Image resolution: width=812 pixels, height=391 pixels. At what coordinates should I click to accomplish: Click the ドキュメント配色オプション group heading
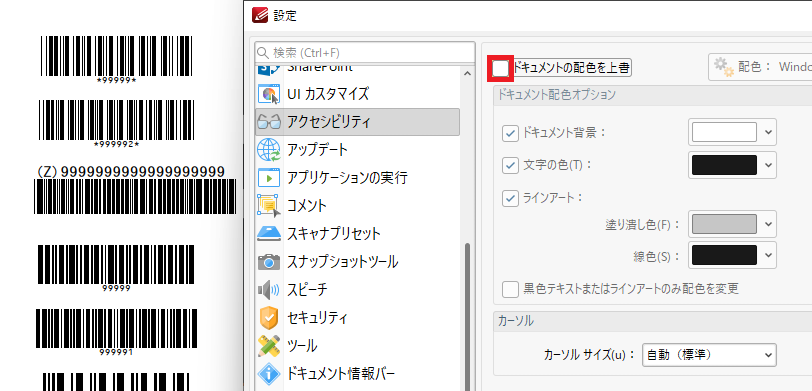[557, 95]
